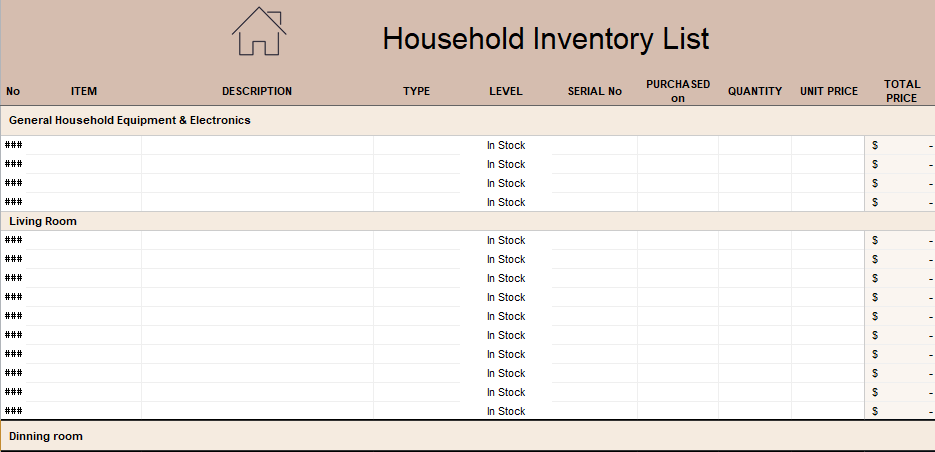
Task: Click the Living Room section heading
Action: pyautogui.click(x=43, y=221)
